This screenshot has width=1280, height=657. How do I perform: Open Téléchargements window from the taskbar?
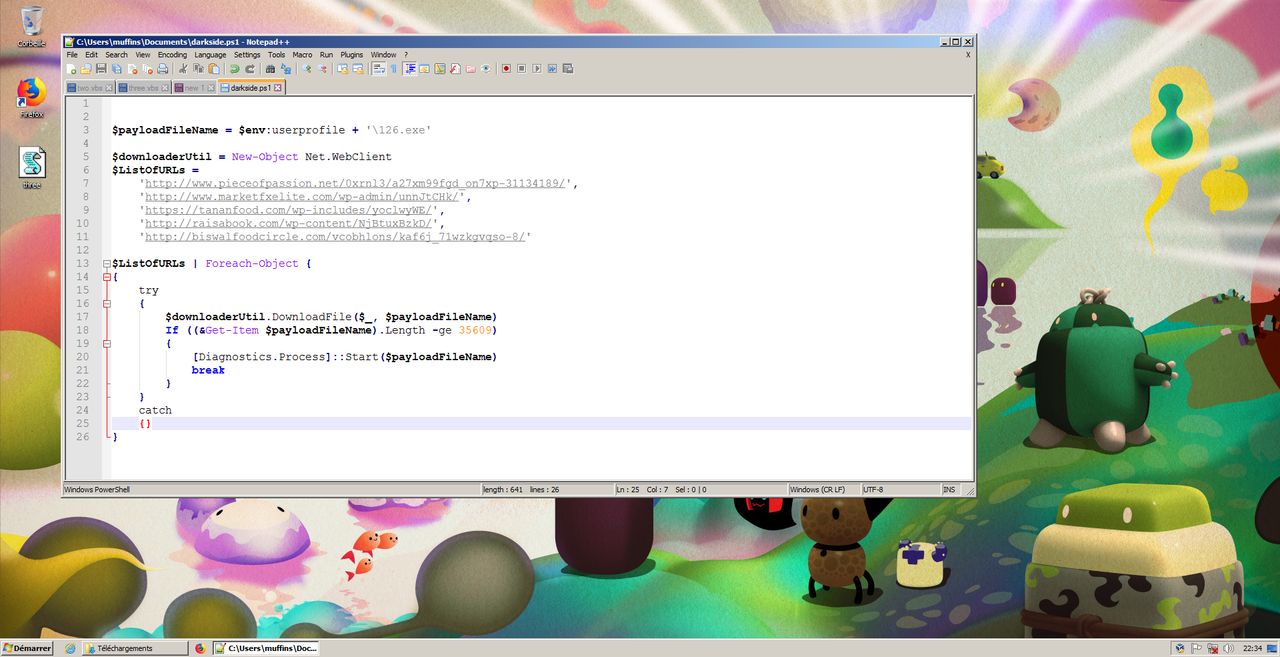134,648
